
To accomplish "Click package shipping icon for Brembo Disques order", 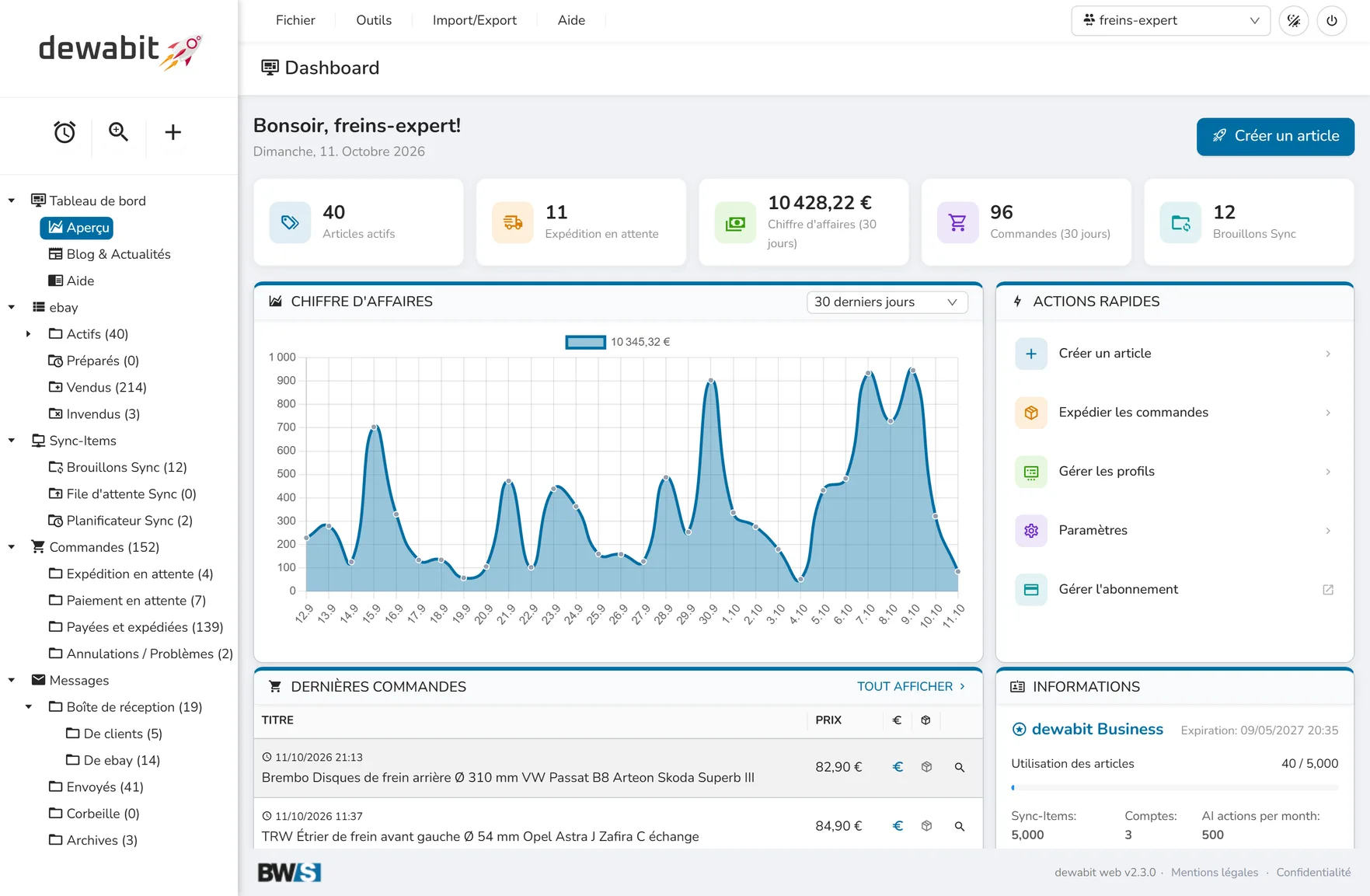I will tap(926, 767).
